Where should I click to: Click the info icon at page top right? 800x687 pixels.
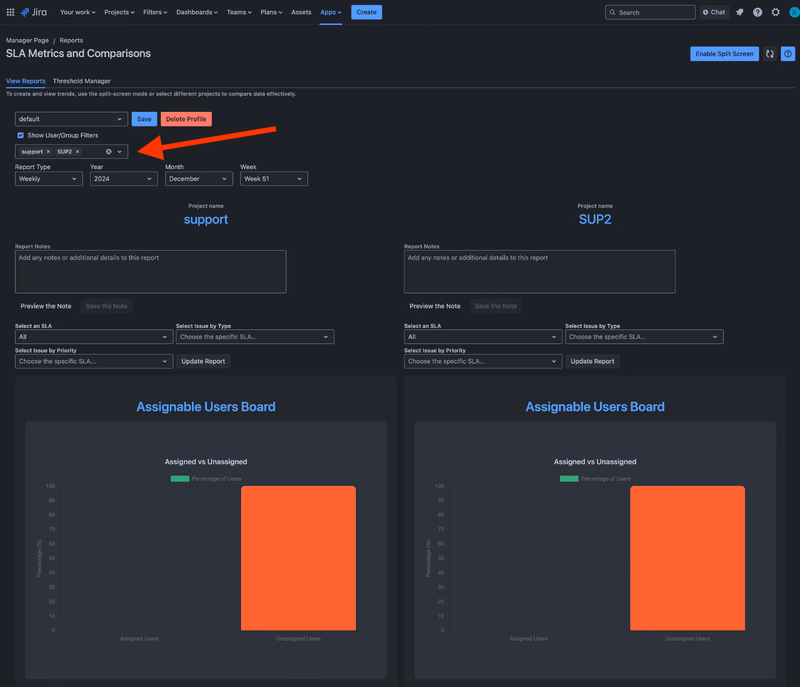pos(788,54)
